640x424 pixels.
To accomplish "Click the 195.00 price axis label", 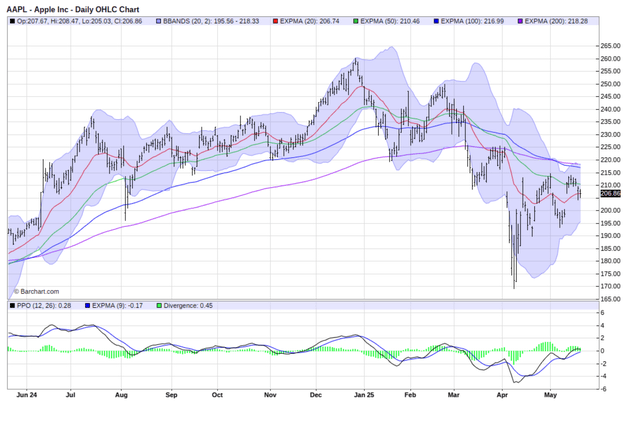I will 611,223.
